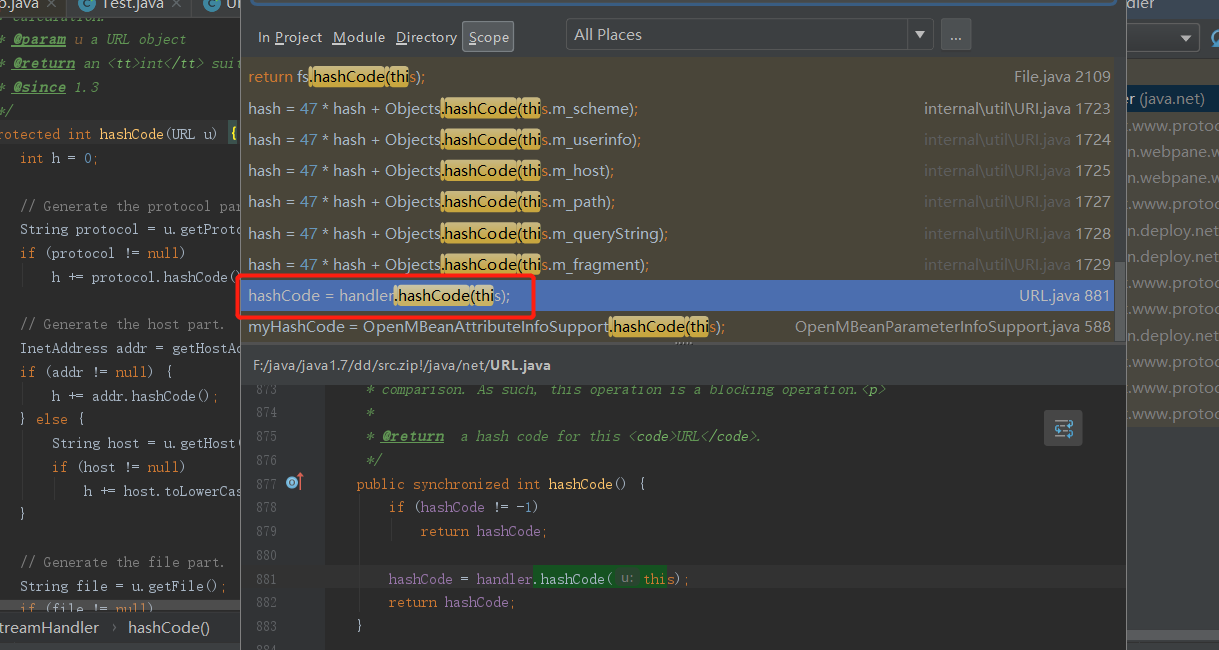This screenshot has width=1219, height=650.
Task: Select the m_userinfo result at URI.java 1724
Action: [680, 139]
